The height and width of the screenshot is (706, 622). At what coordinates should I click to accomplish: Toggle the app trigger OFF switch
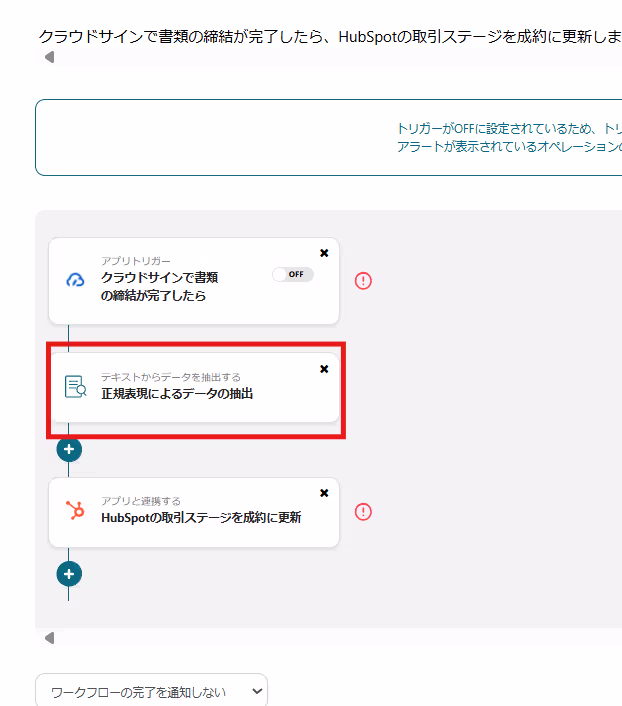(x=293, y=274)
